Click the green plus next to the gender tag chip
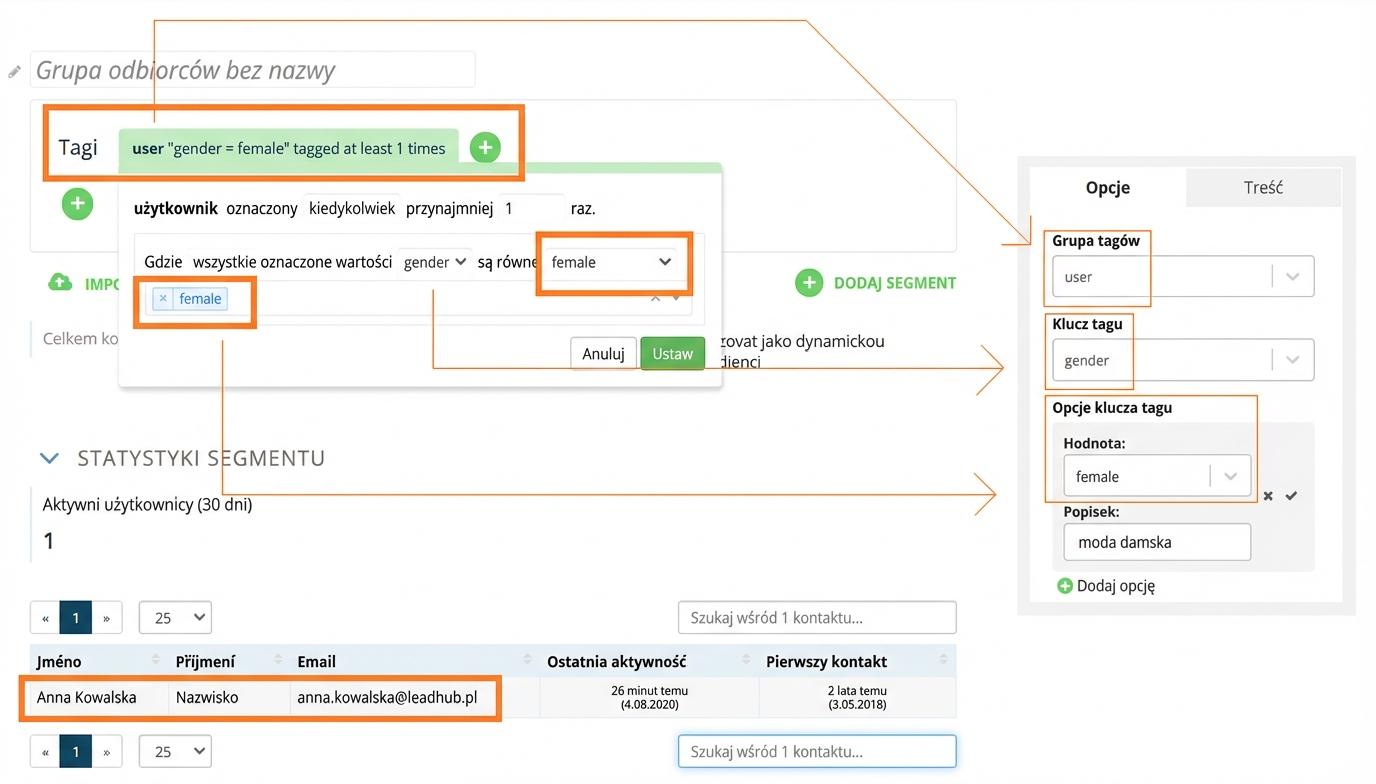Viewport: 1376px width, 784px height. (x=485, y=148)
